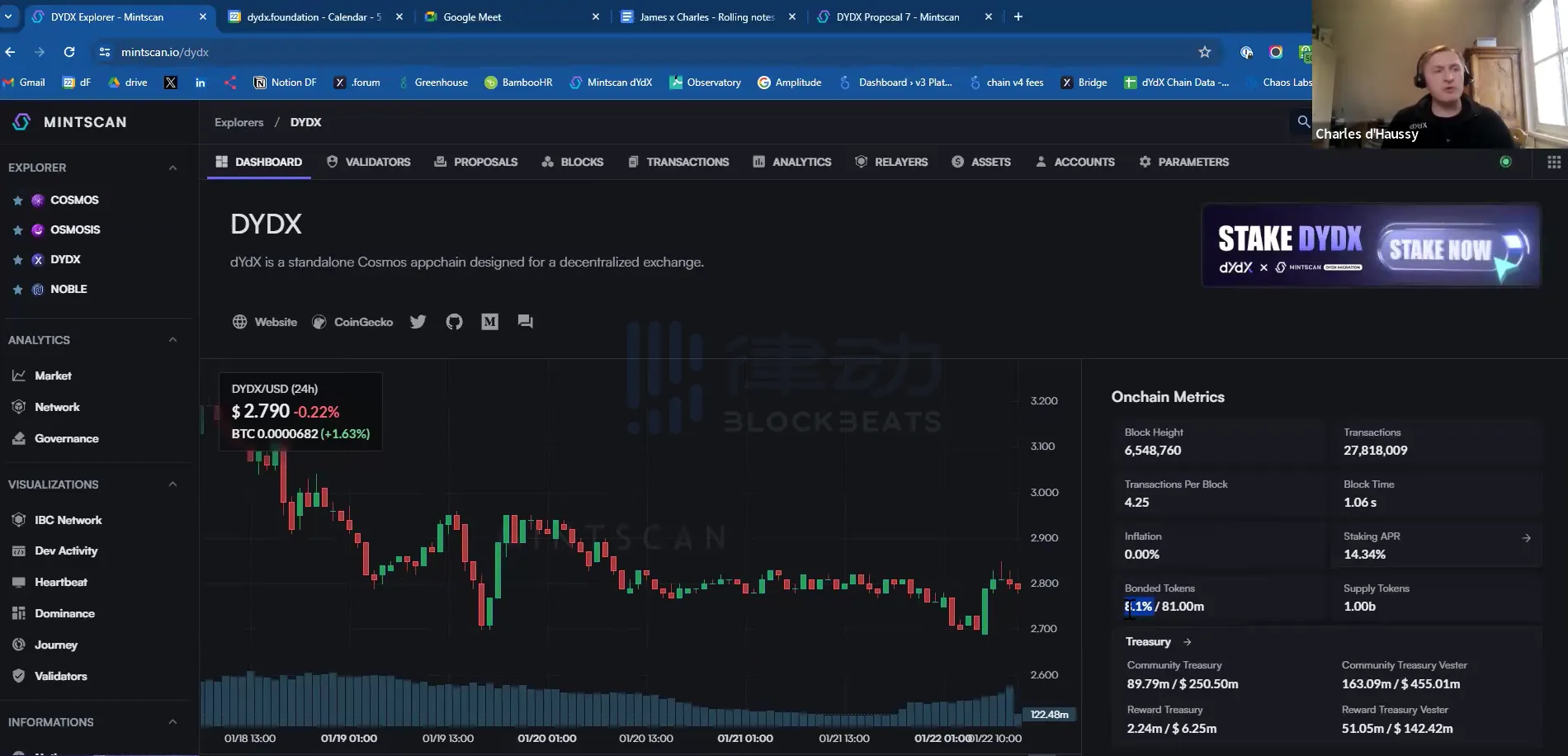The height and width of the screenshot is (756, 1568).
Task: Switch to the Proposals tab
Action: point(476,162)
